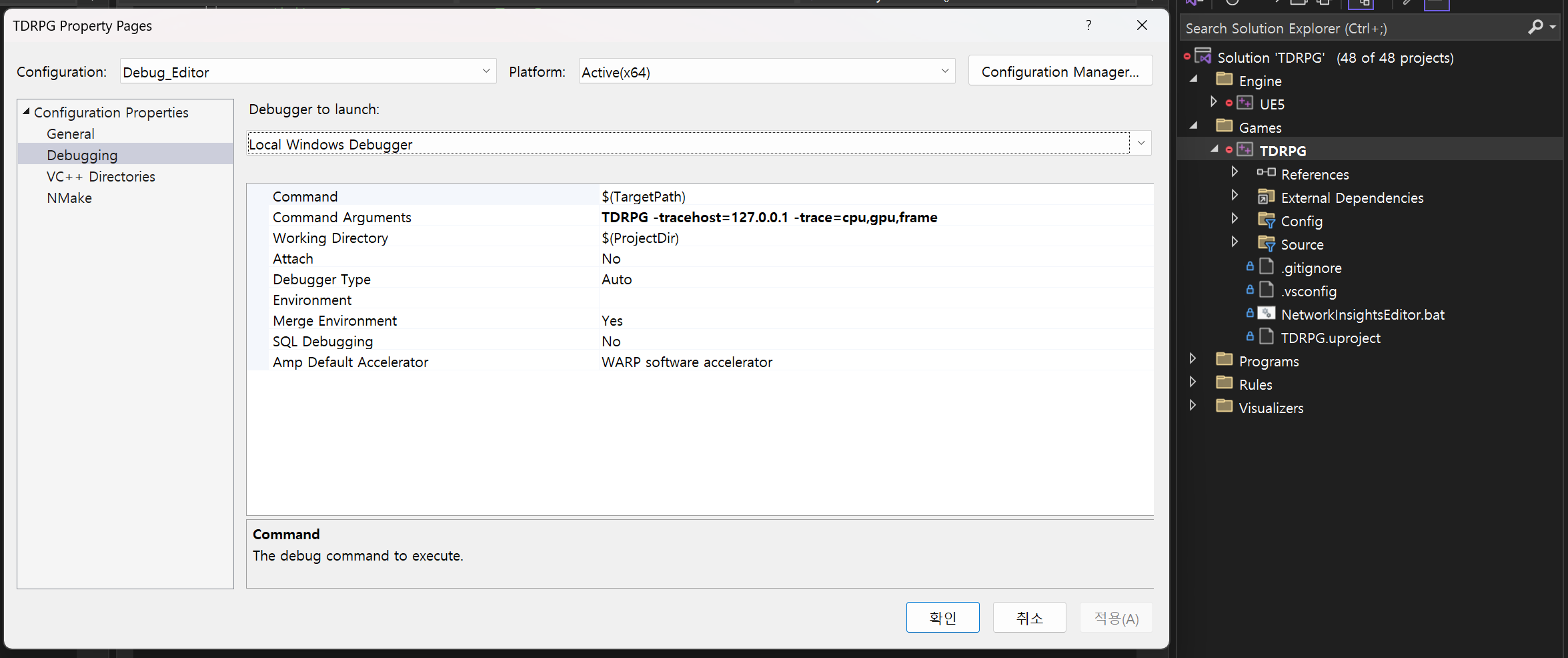This screenshot has width=1568, height=658.
Task: Click the WARP software accelerator value
Action: 687,362
